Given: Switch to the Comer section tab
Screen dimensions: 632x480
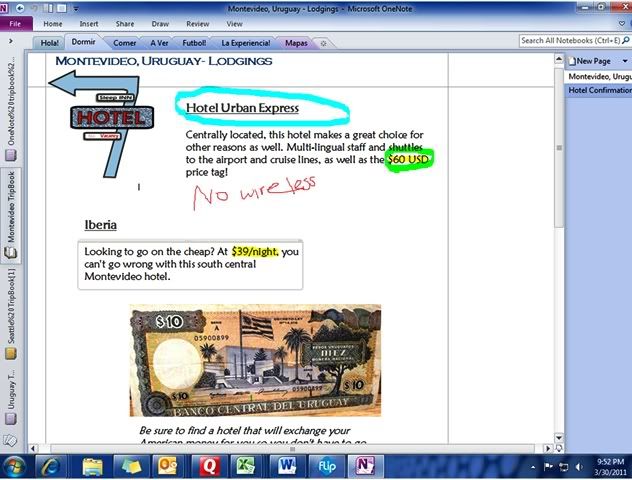Looking at the screenshot, I should pyautogui.click(x=124, y=43).
